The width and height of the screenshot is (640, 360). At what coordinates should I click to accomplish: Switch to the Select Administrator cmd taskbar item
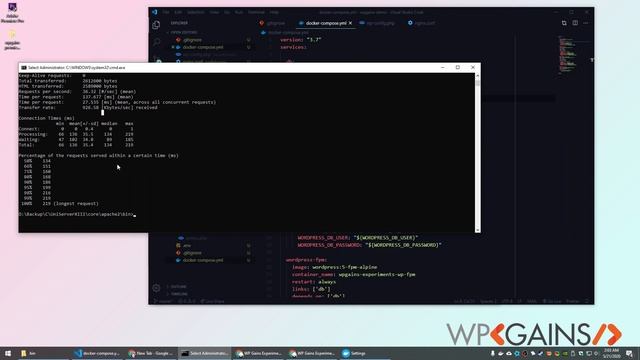(x=204, y=353)
